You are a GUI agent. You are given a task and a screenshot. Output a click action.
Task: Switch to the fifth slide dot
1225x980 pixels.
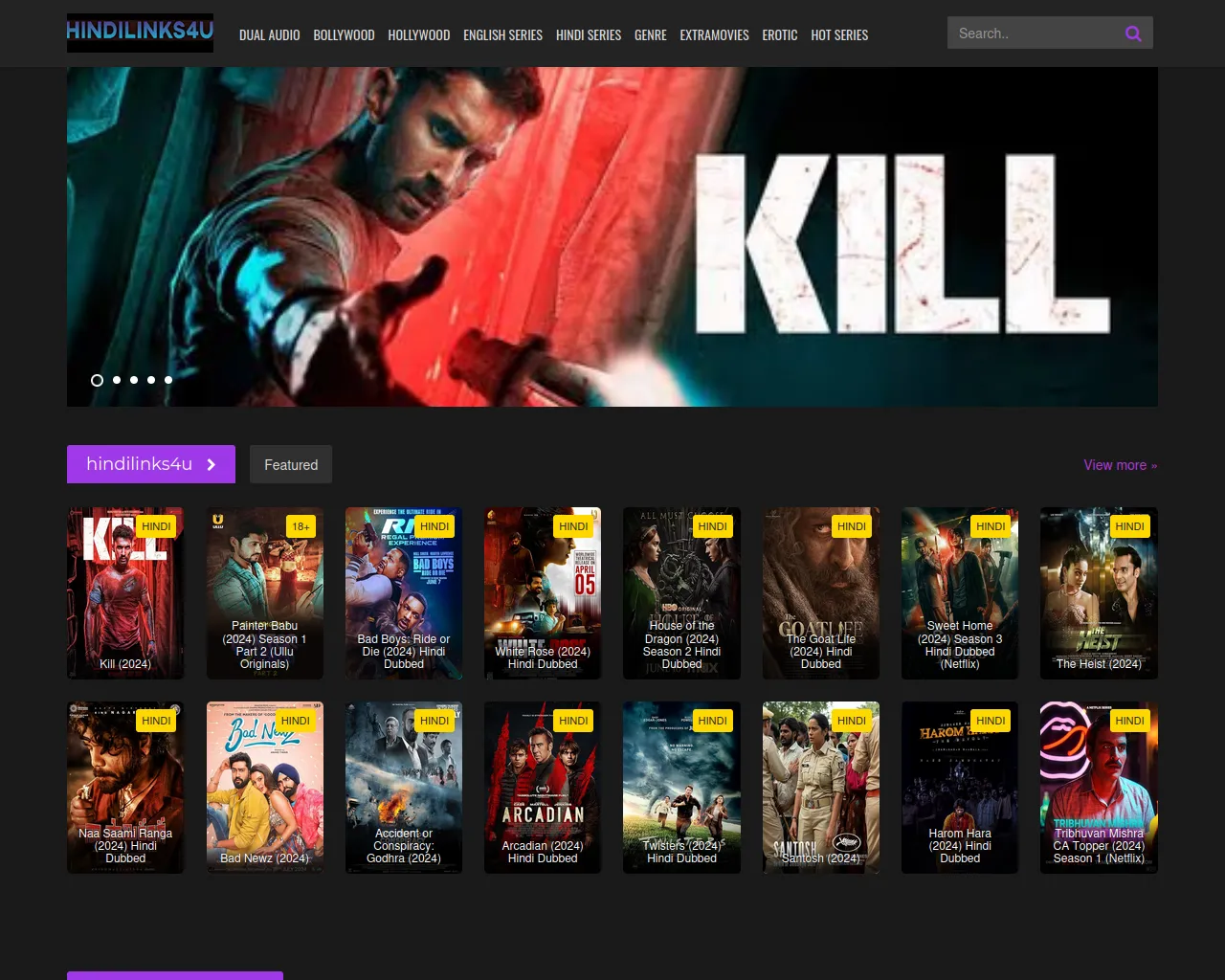pyautogui.click(x=168, y=380)
